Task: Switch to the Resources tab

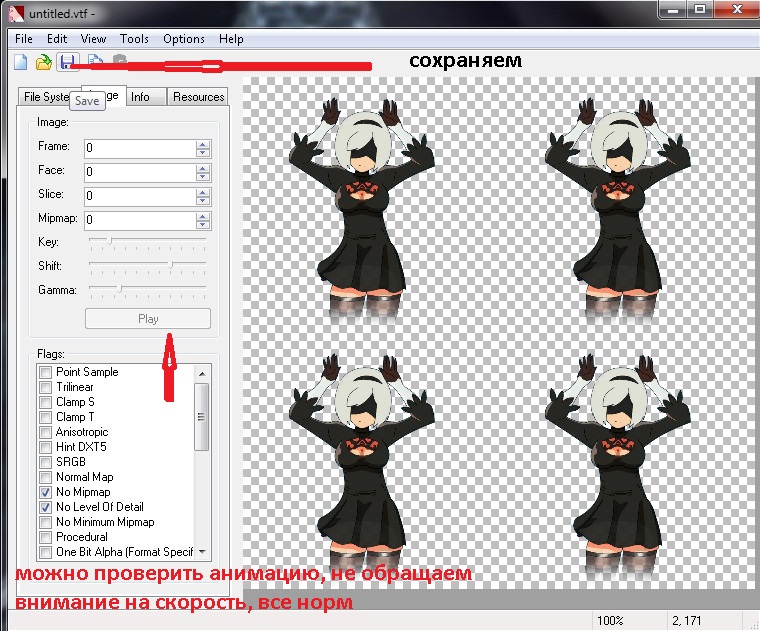Action: 198,97
